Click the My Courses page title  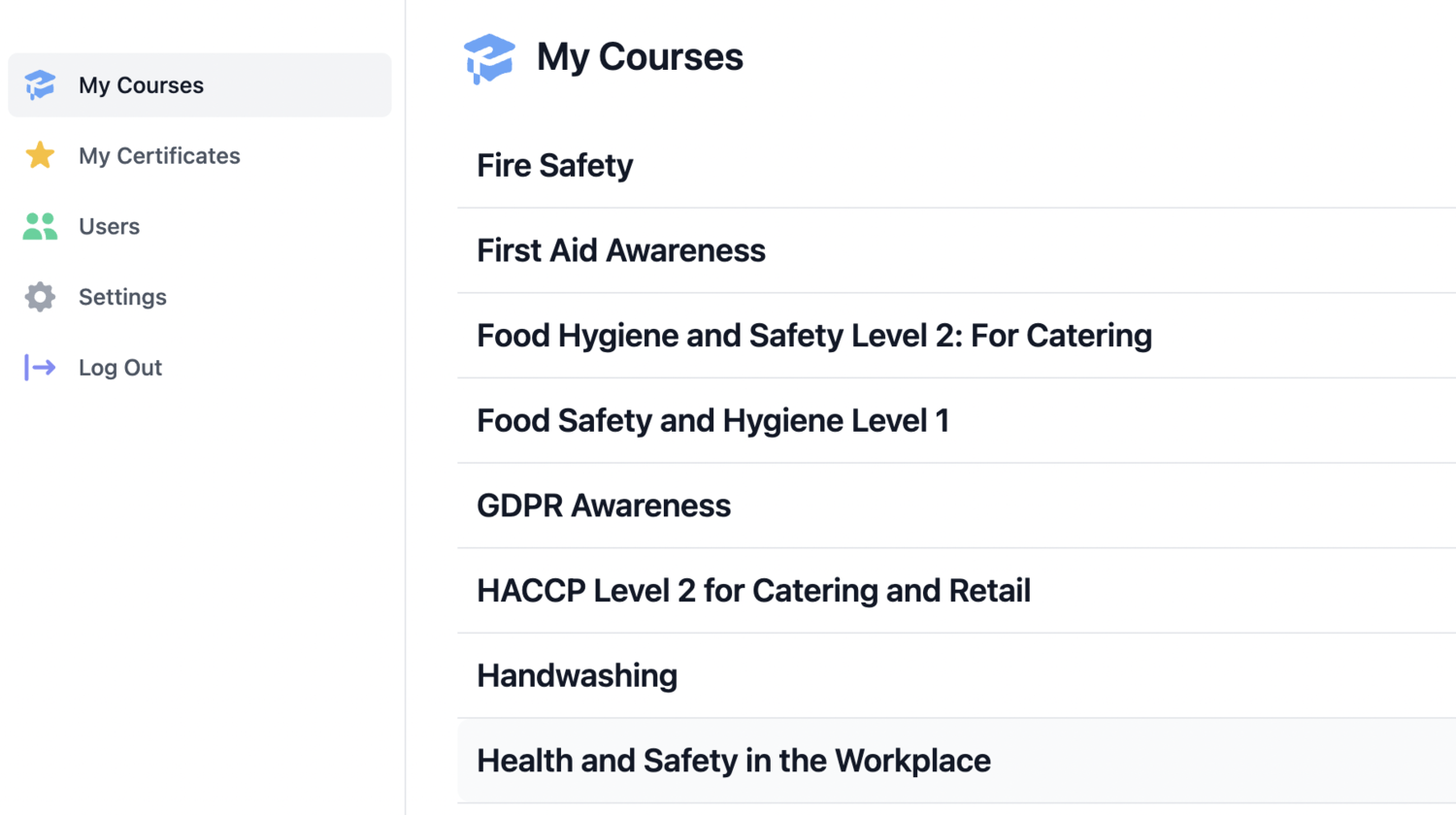click(x=640, y=57)
